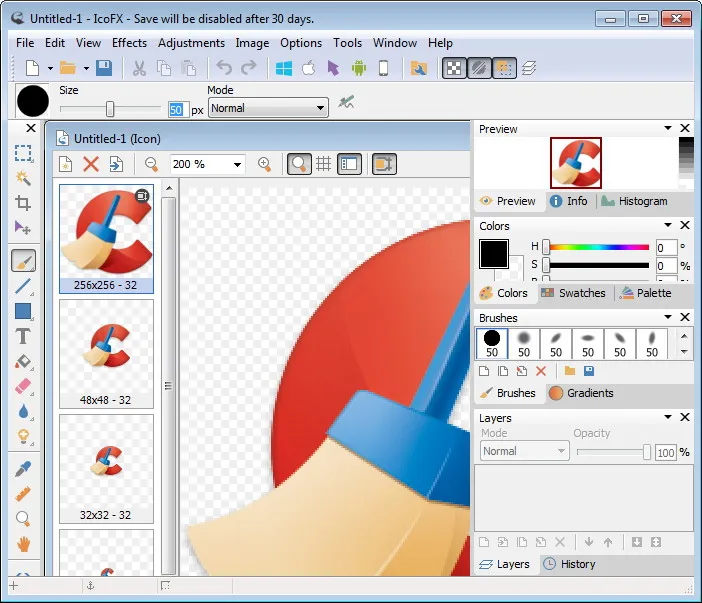Toggle the image list side panel button
The width and height of the screenshot is (702, 603).
click(349, 164)
